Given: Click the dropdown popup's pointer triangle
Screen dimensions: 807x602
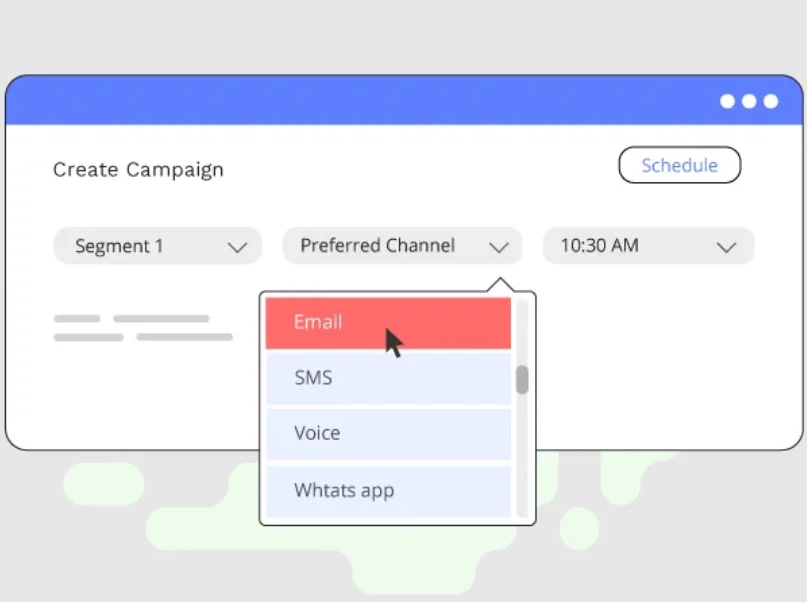Looking at the screenshot, I should [500, 285].
